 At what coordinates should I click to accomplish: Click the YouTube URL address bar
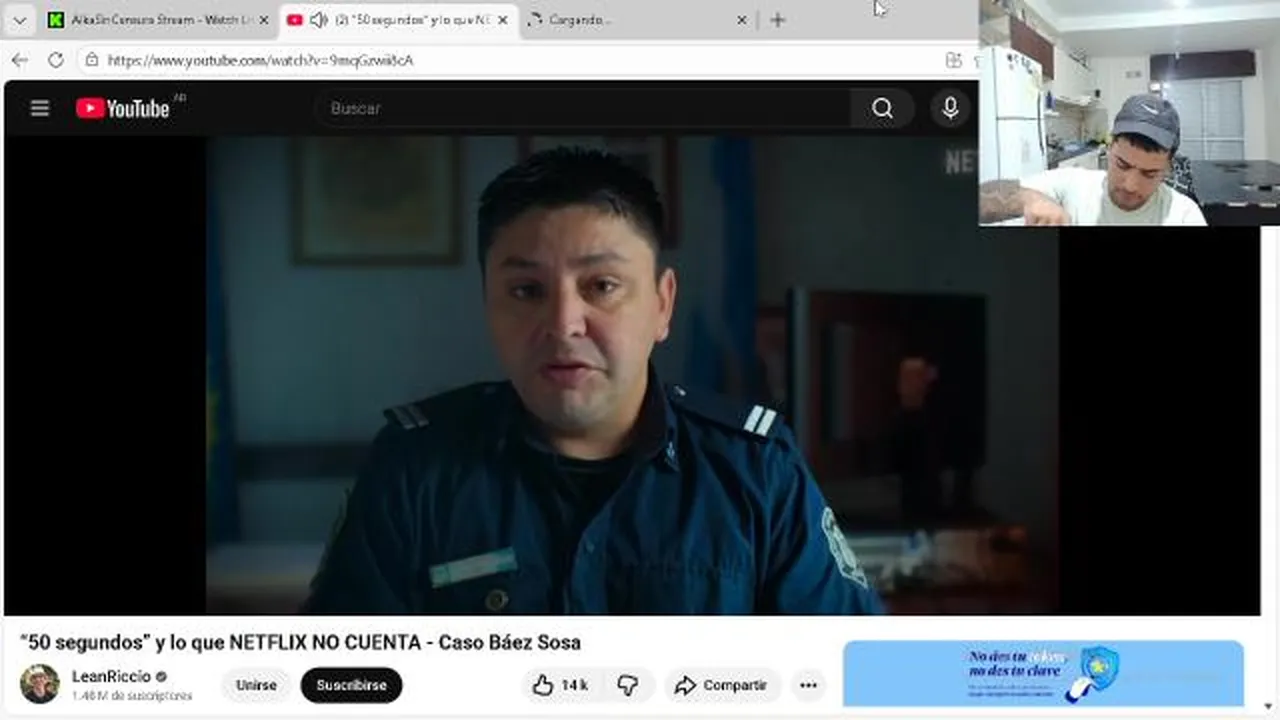click(260, 60)
